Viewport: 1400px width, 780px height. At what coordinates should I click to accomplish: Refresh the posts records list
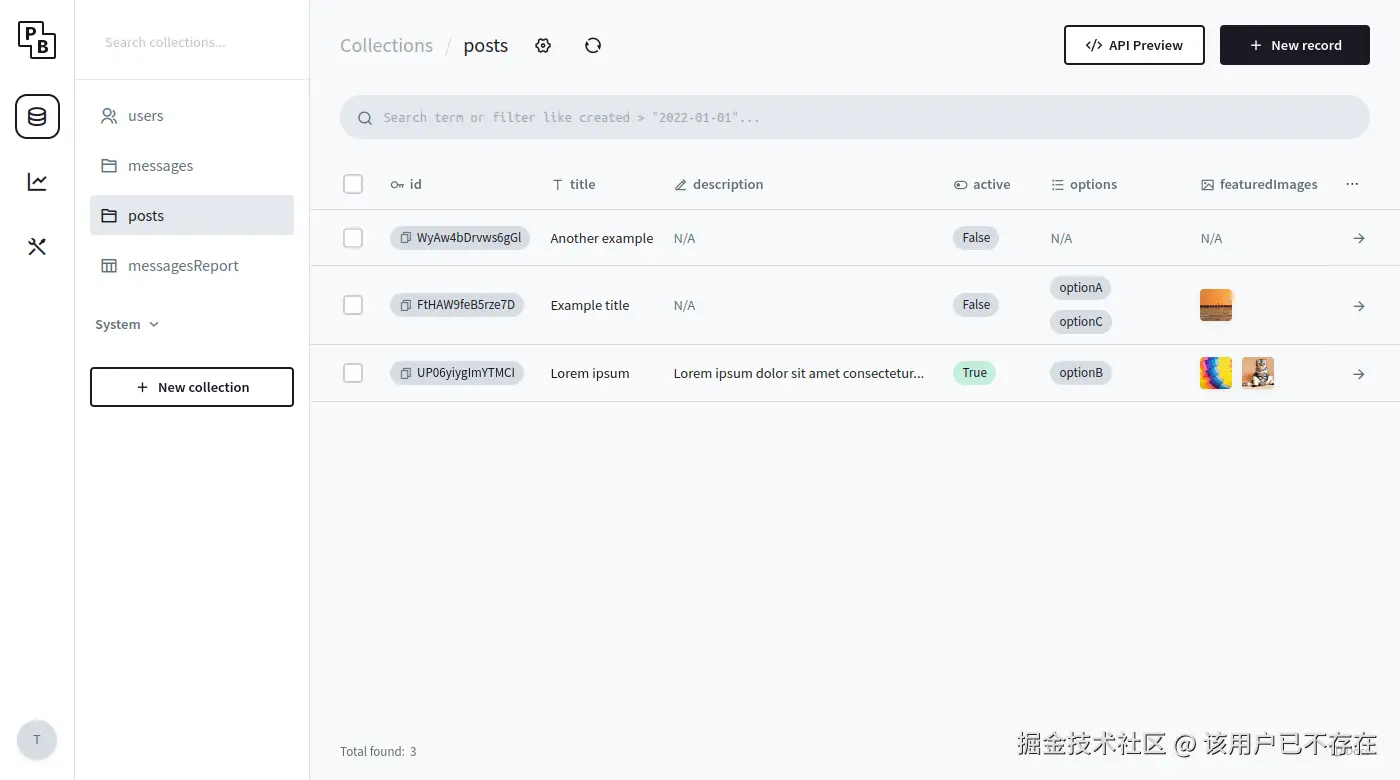pyautogui.click(x=593, y=46)
